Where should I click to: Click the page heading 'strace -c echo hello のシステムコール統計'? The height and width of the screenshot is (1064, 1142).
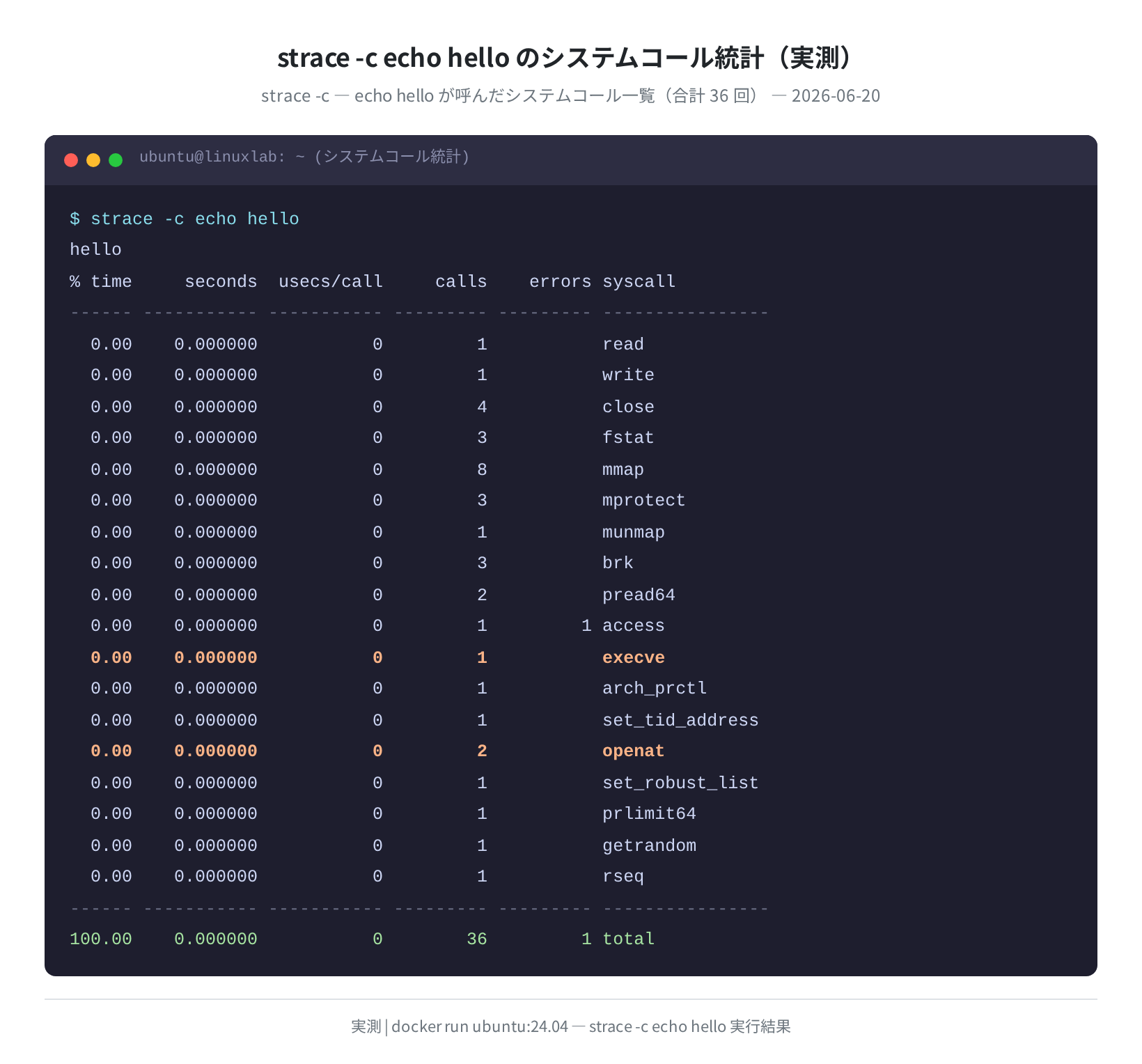pyautogui.click(x=521, y=58)
